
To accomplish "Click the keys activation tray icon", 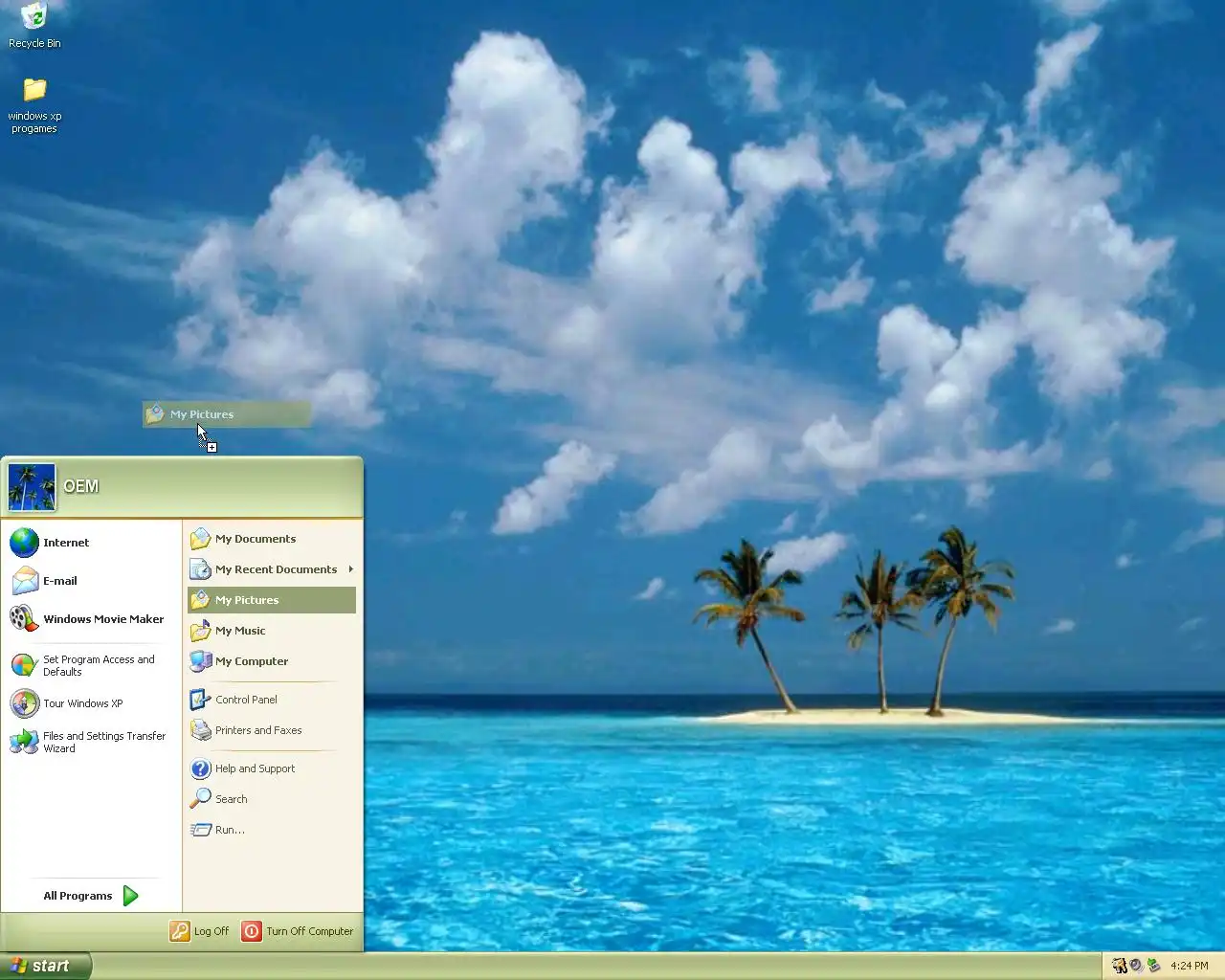I will (1120, 966).
